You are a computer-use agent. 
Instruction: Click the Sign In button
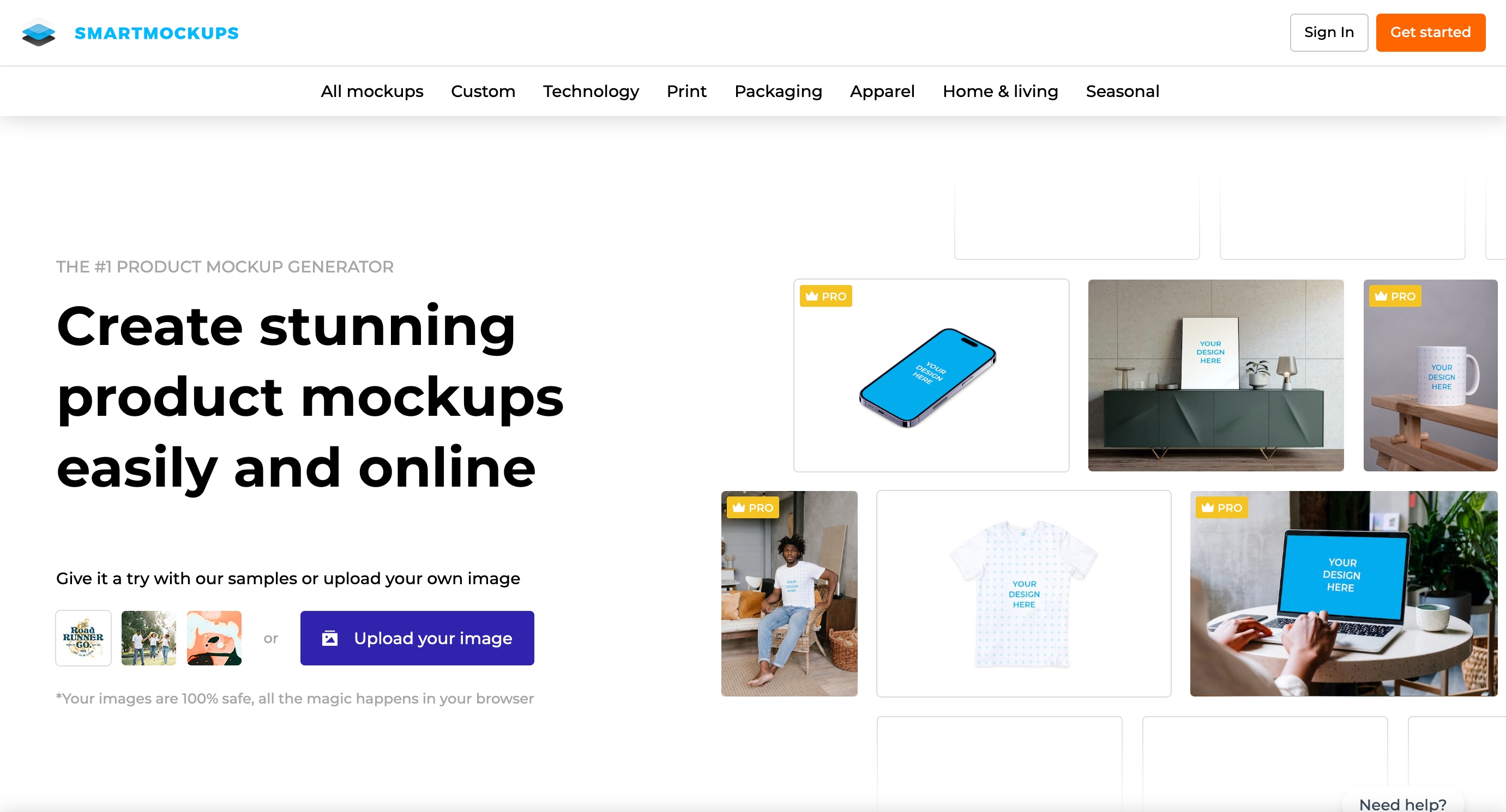1326,33
